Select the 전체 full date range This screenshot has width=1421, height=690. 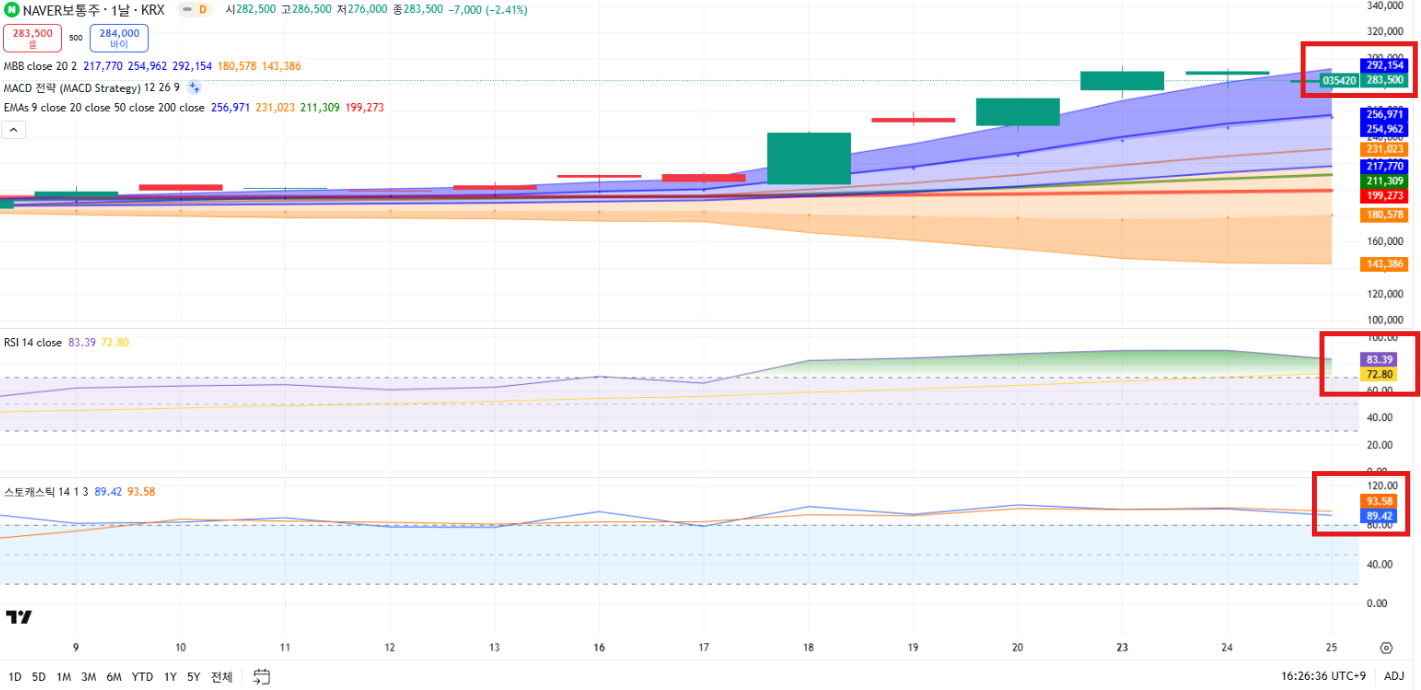click(221, 677)
